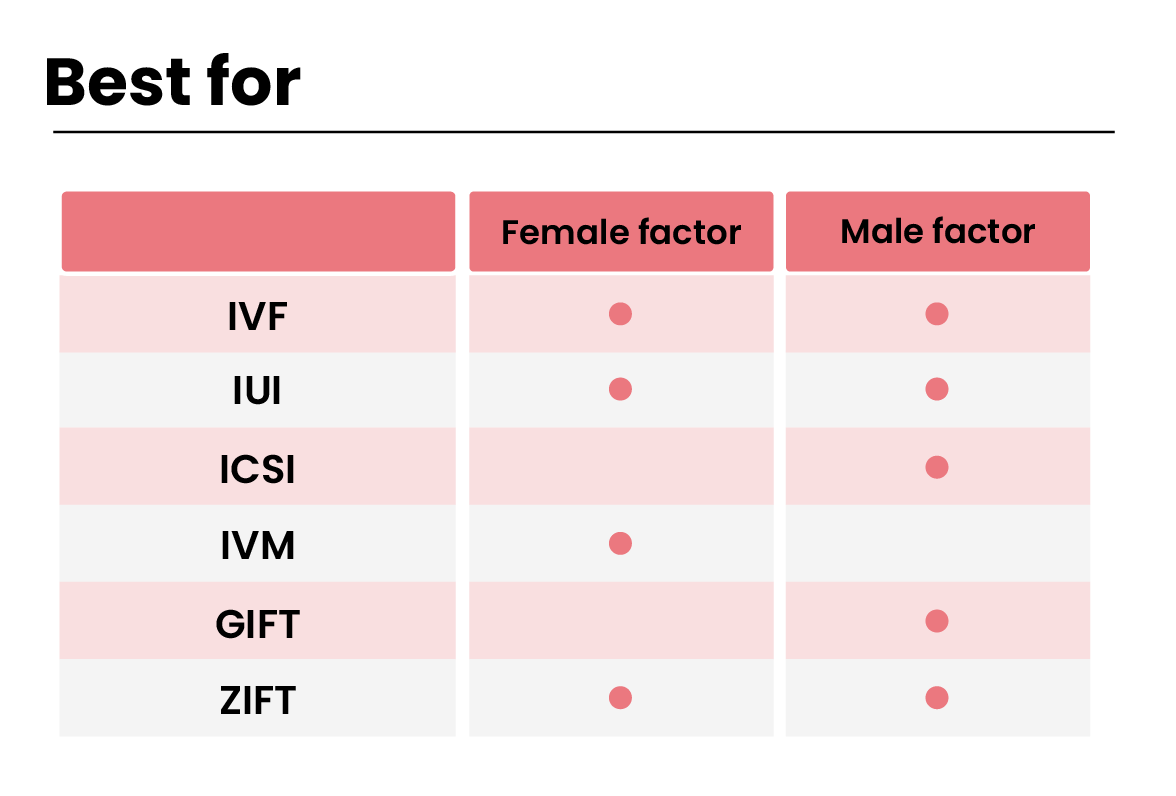Click the Best for heading
Screen dimensions: 1176x796
pyautogui.click(x=172, y=81)
